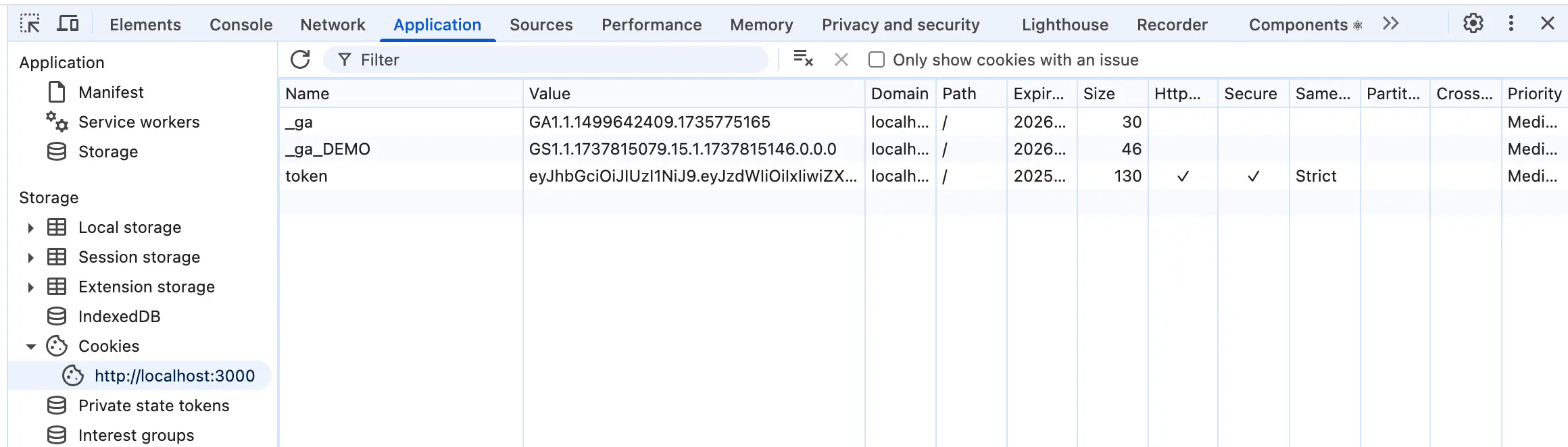This screenshot has height=447, width=1568.
Task: Expand the Extension storage arrow
Action: [x=30, y=288]
